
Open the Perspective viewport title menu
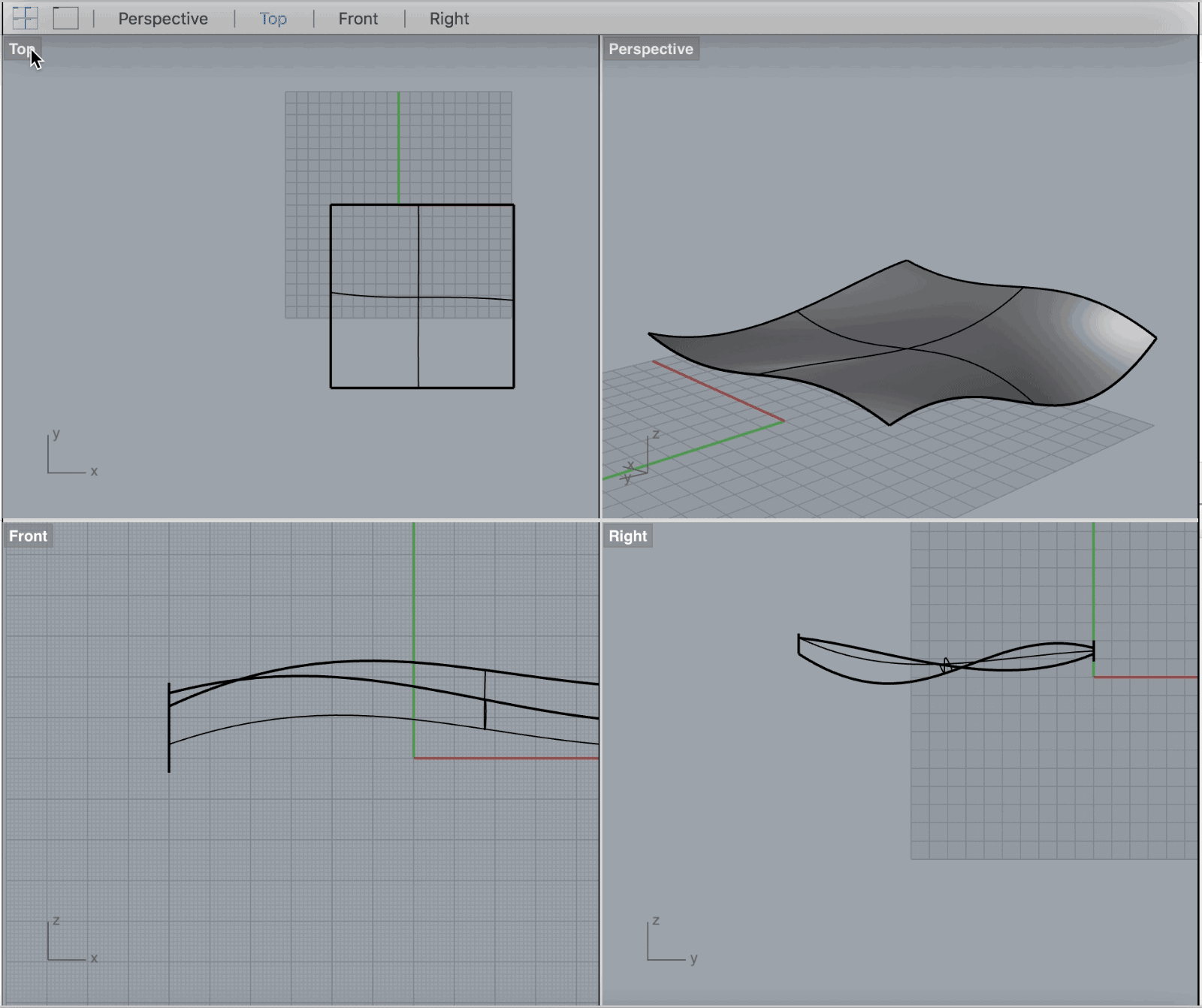[x=650, y=50]
